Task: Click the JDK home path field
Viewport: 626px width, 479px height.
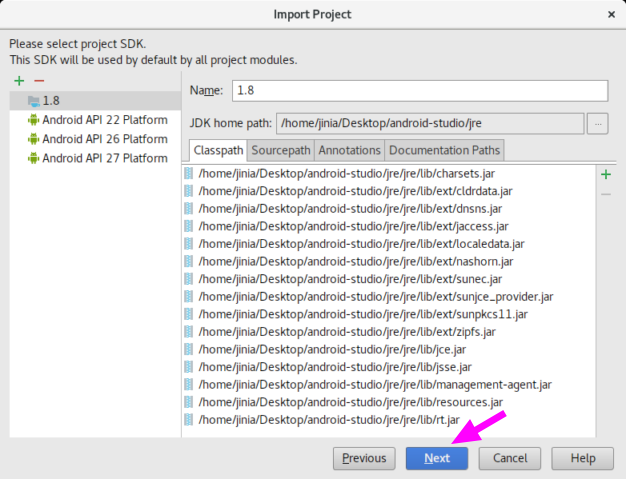Action: 430,124
